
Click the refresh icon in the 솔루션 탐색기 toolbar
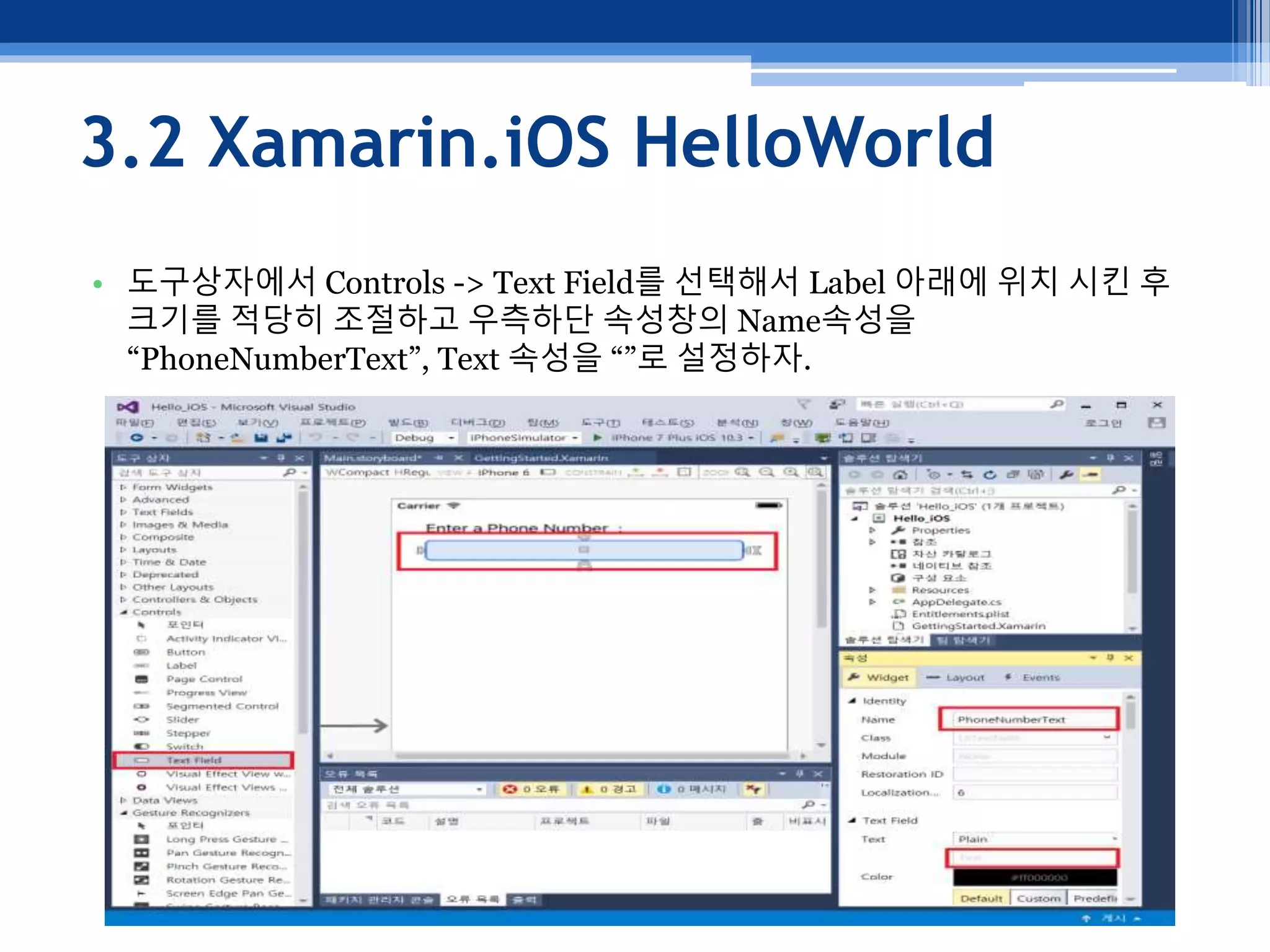coord(990,475)
